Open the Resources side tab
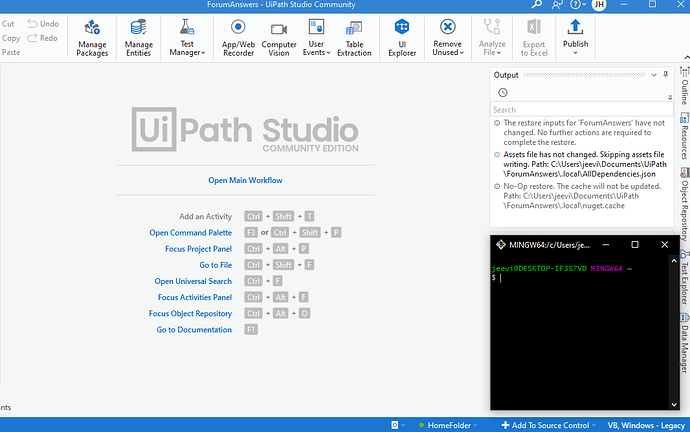 684,136
